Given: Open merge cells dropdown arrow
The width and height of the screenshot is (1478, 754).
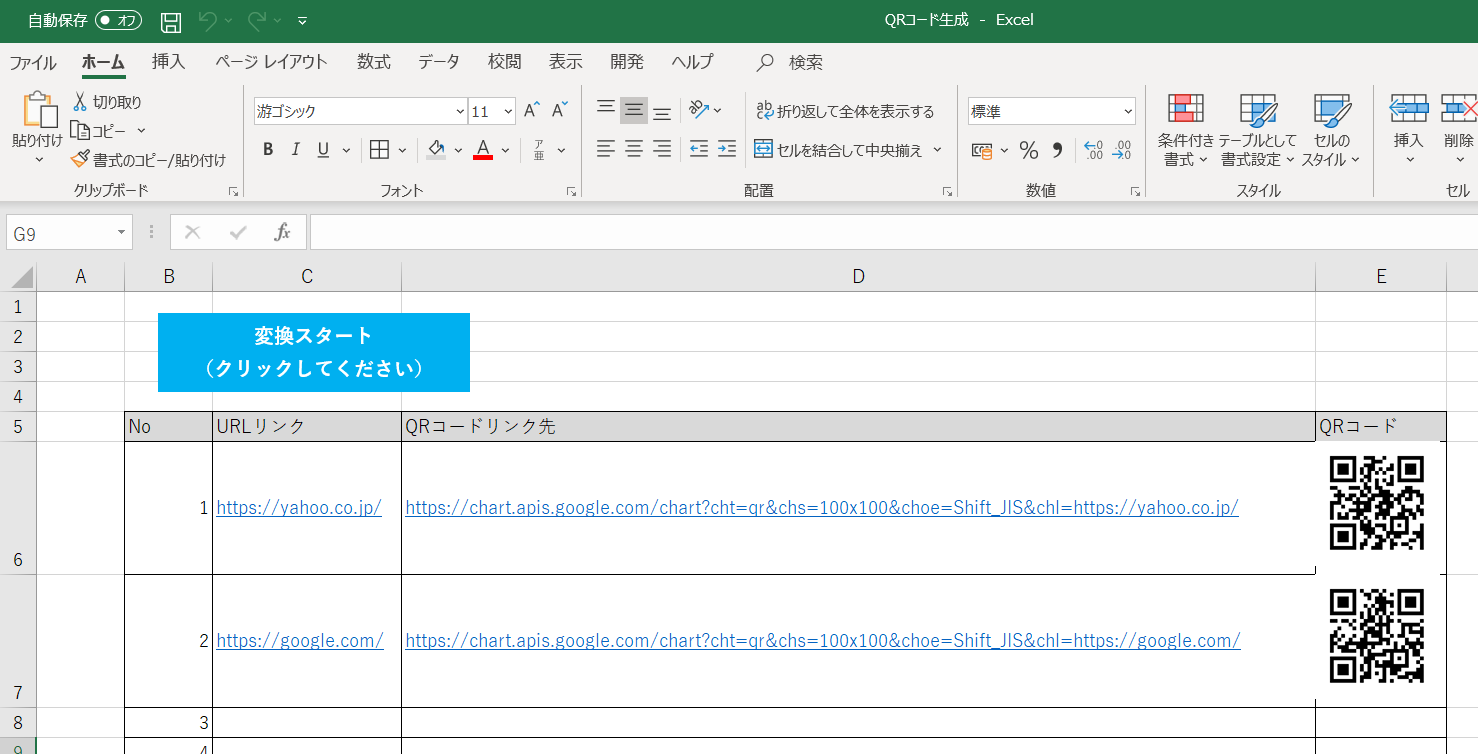Looking at the screenshot, I should click(938, 150).
